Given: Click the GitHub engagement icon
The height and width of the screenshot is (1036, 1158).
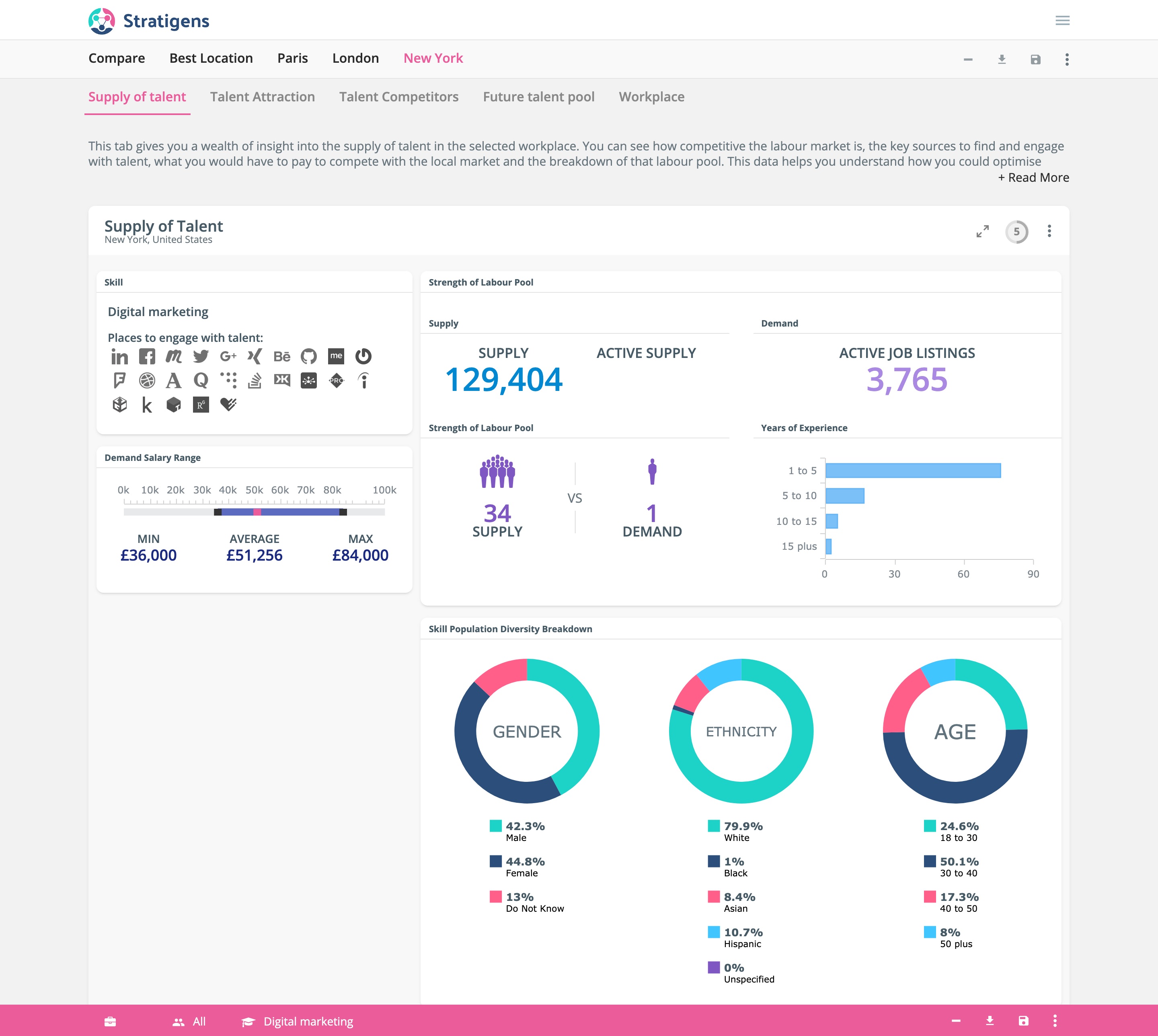Looking at the screenshot, I should [x=308, y=357].
